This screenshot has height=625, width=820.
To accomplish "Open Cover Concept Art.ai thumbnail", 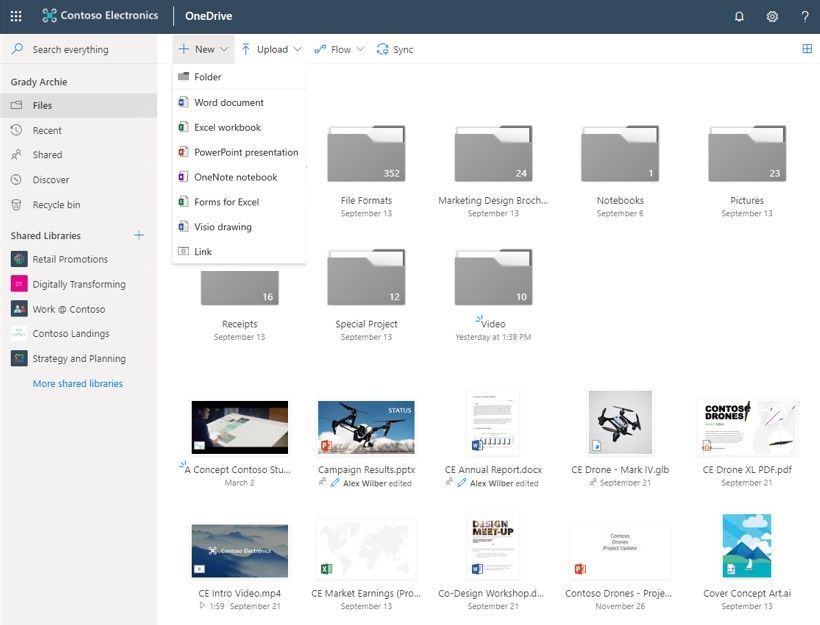I will click(747, 546).
